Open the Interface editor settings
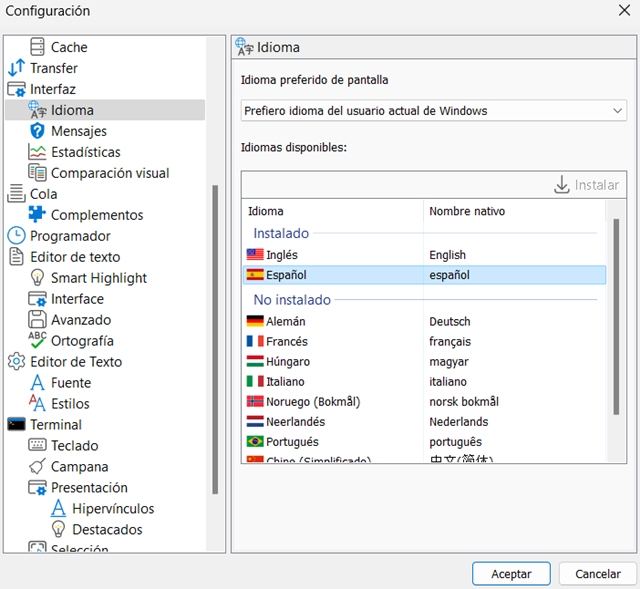 coord(77,299)
